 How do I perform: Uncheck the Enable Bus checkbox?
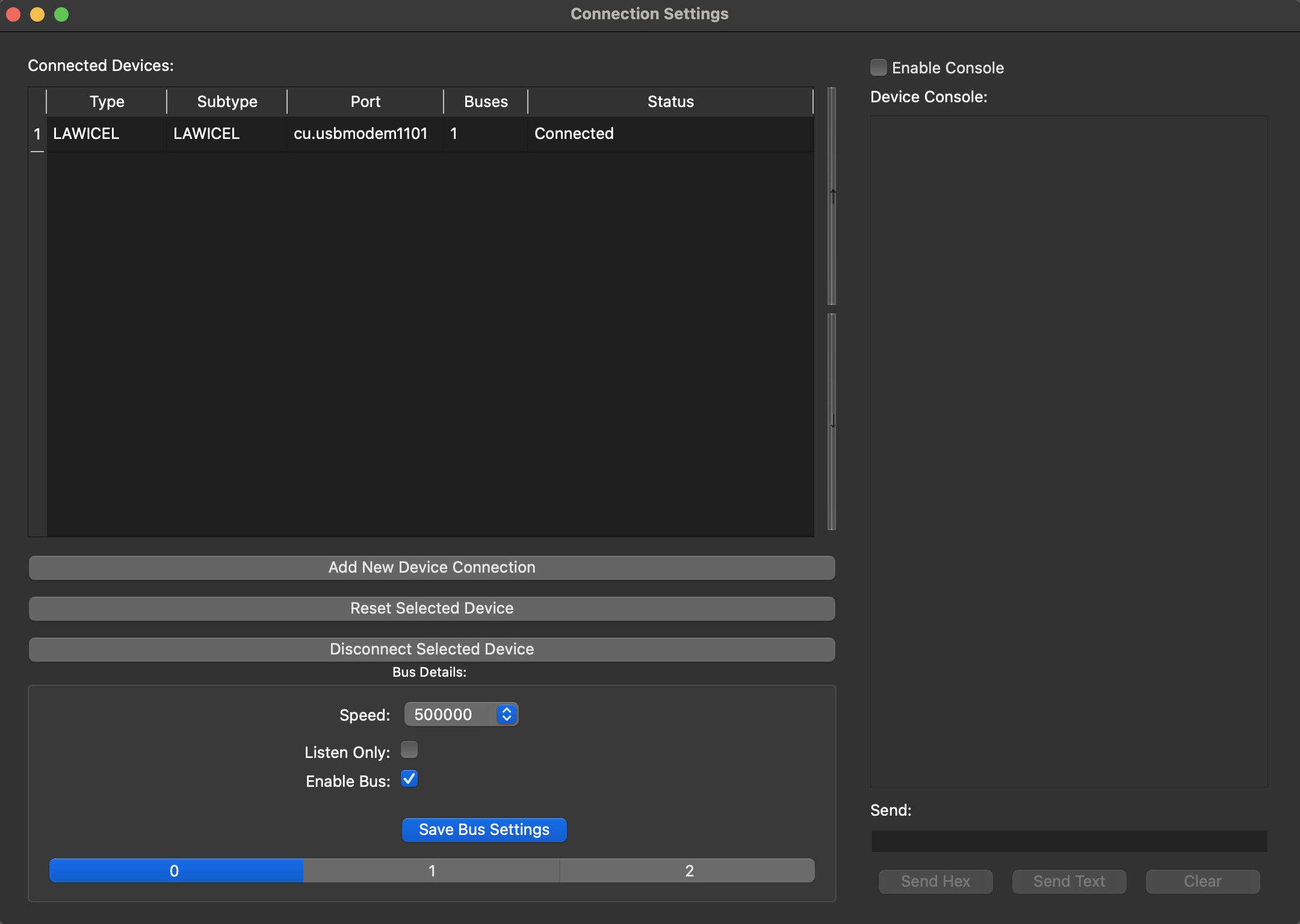pos(409,779)
